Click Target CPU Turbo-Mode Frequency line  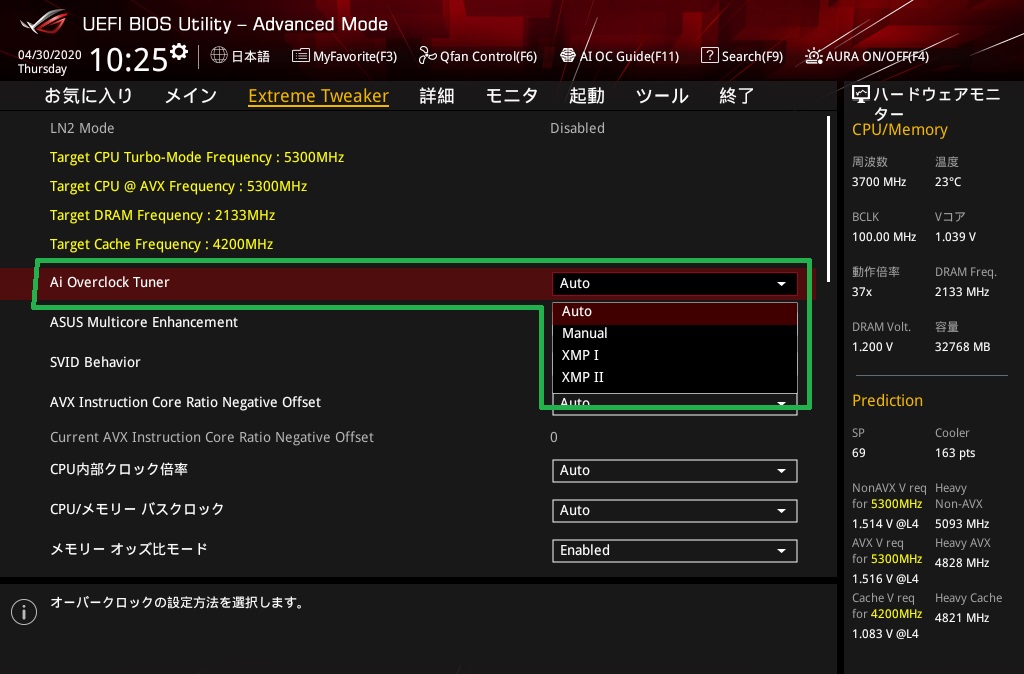click(197, 157)
